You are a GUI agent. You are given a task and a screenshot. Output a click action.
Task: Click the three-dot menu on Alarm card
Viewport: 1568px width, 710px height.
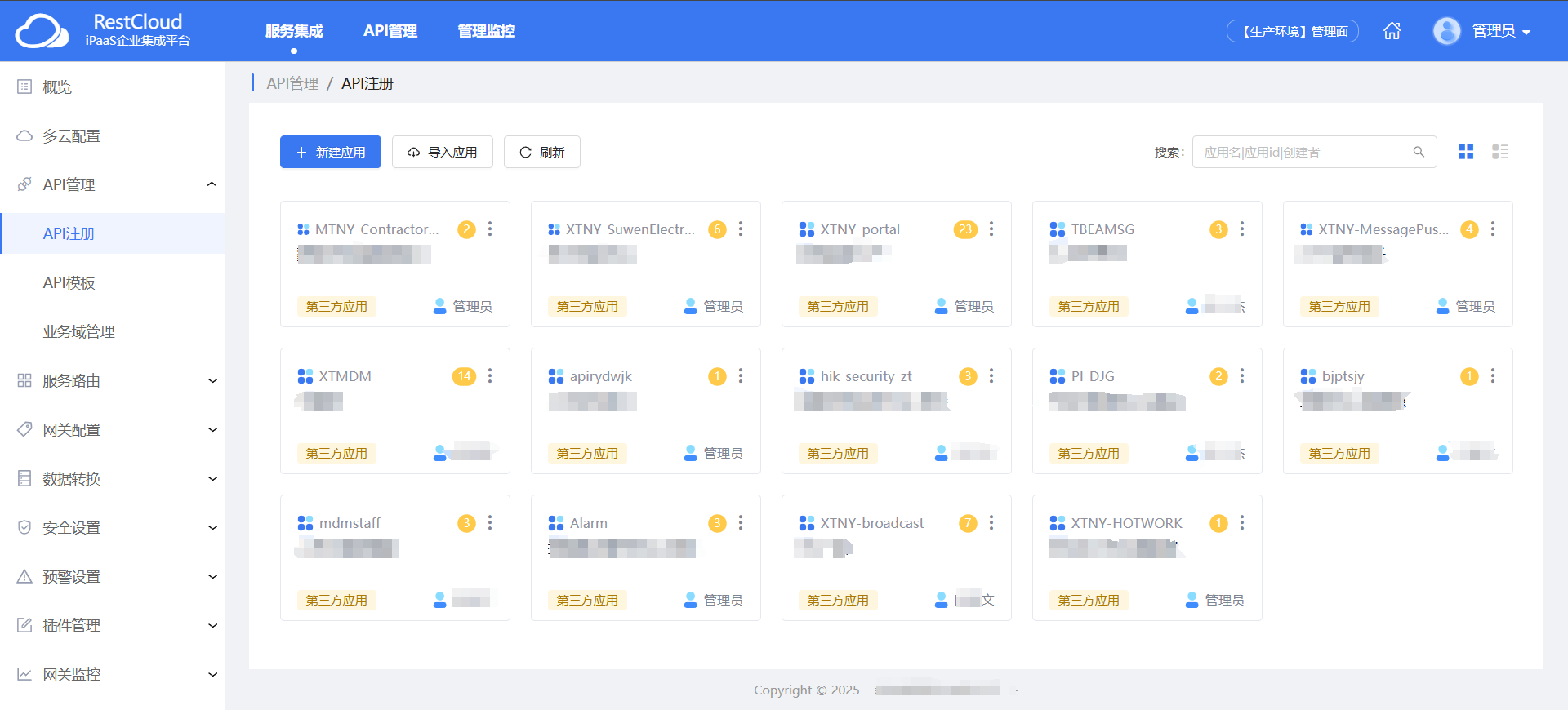pyautogui.click(x=741, y=523)
